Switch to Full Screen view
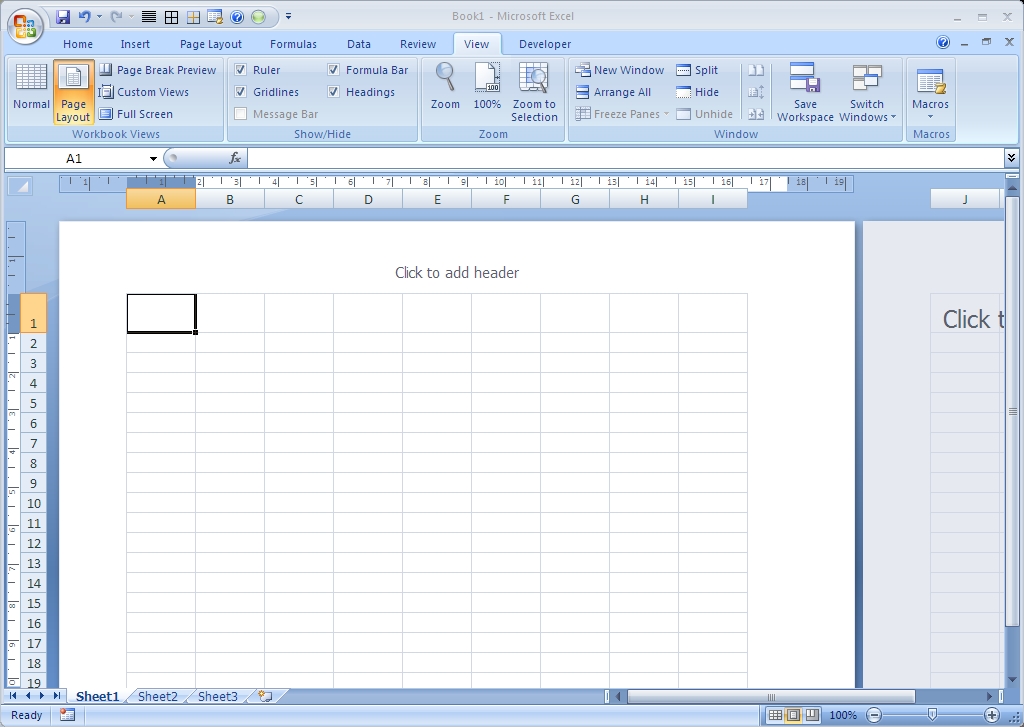The height and width of the screenshot is (727, 1024). click(136, 114)
